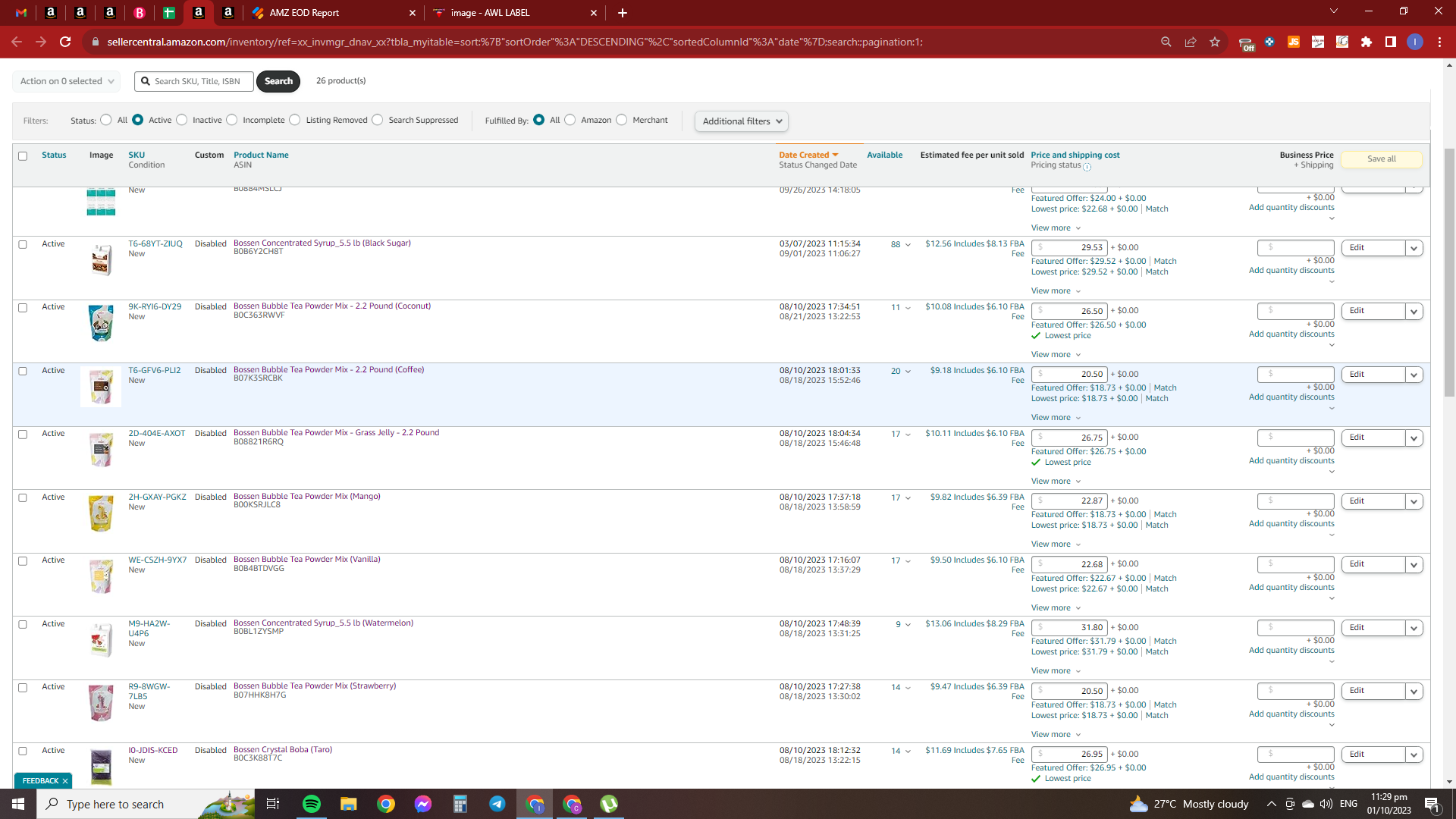1456x819 pixels.
Task: Open the Bossen Crystal Boba (Taro) product link
Action: tap(283, 749)
